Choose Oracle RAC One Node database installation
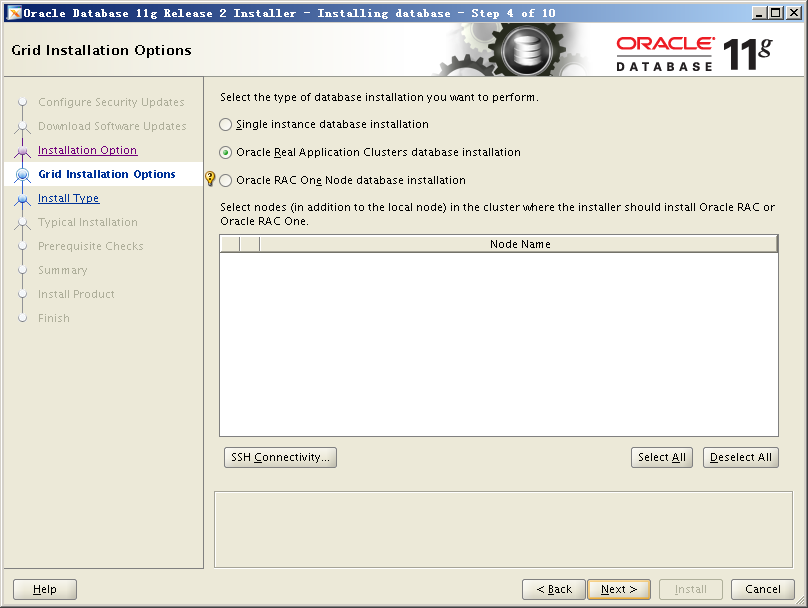 point(225,181)
